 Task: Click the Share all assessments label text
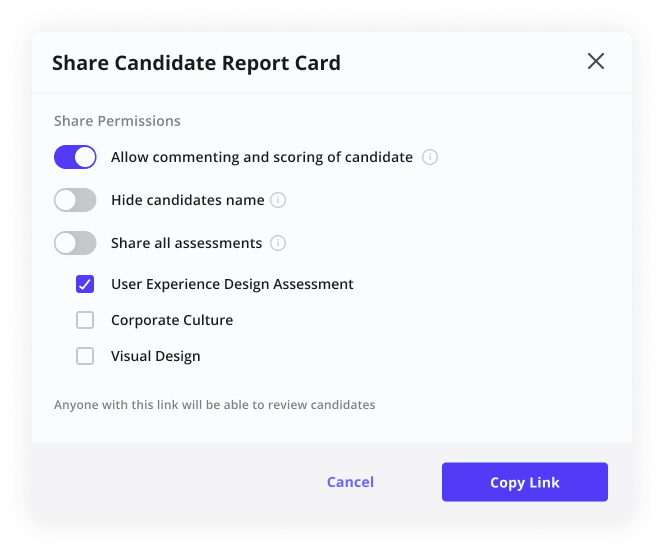pos(186,243)
